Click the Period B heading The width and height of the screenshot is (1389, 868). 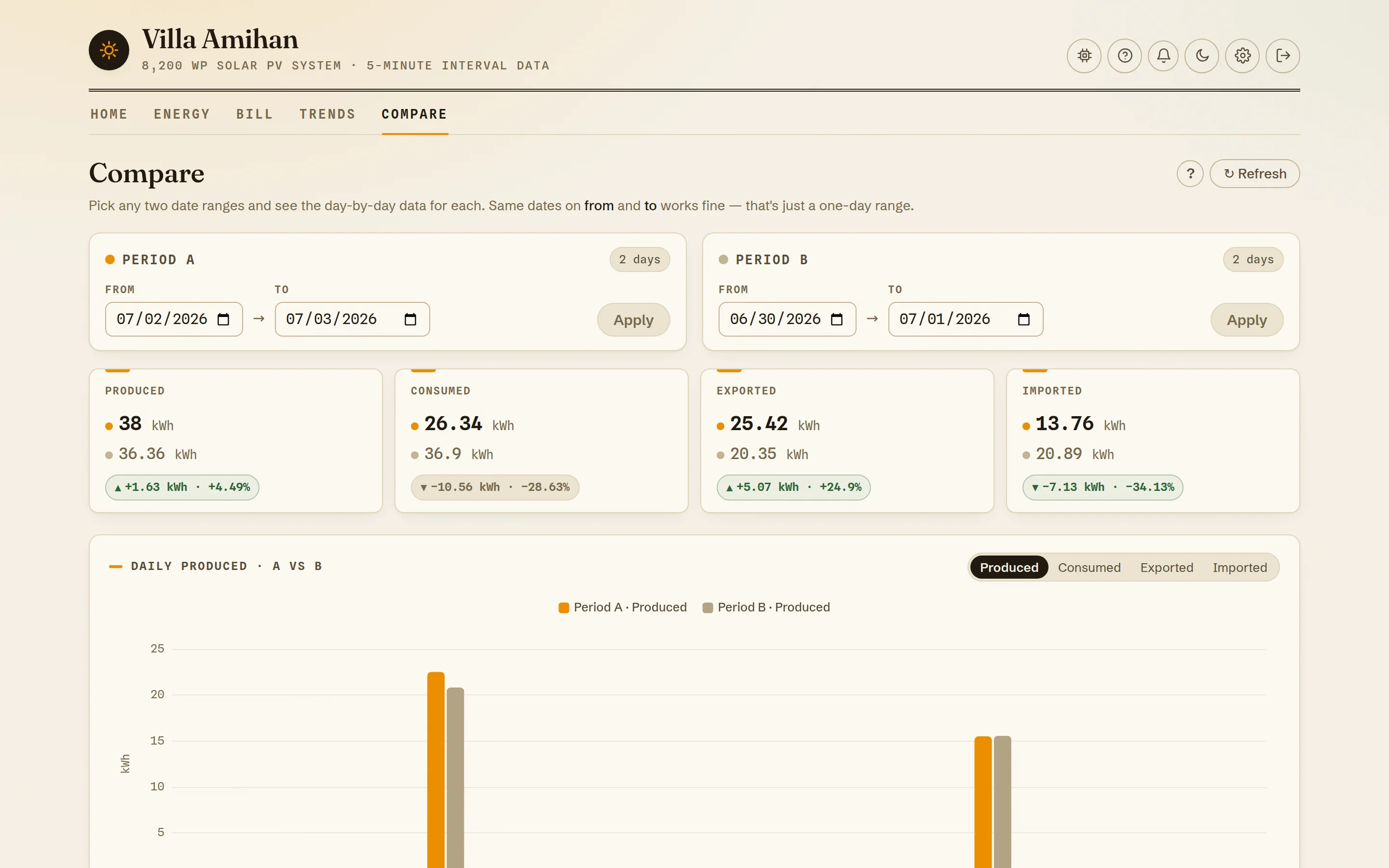pyautogui.click(x=771, y=259)
